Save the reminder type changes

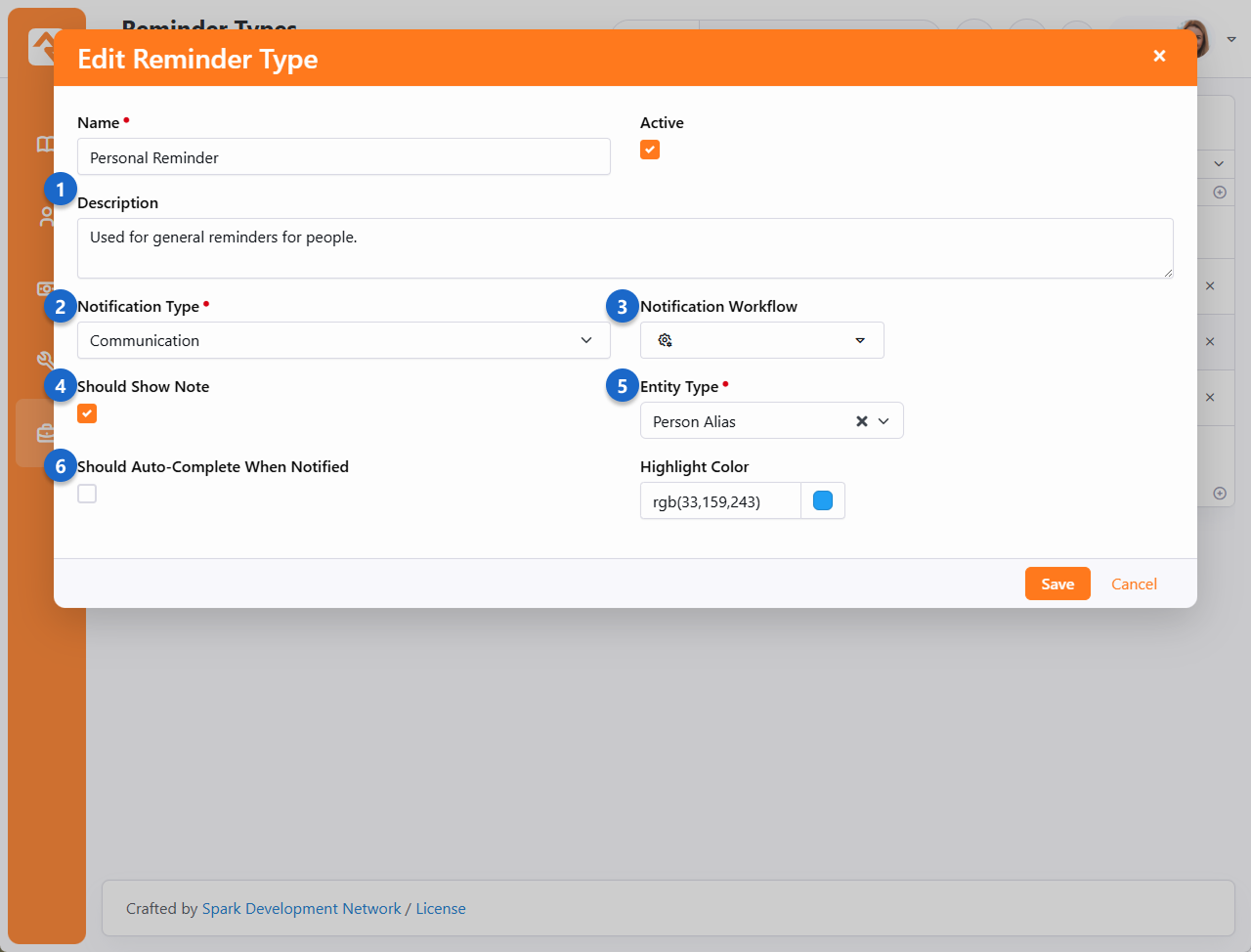(1057, 584)
